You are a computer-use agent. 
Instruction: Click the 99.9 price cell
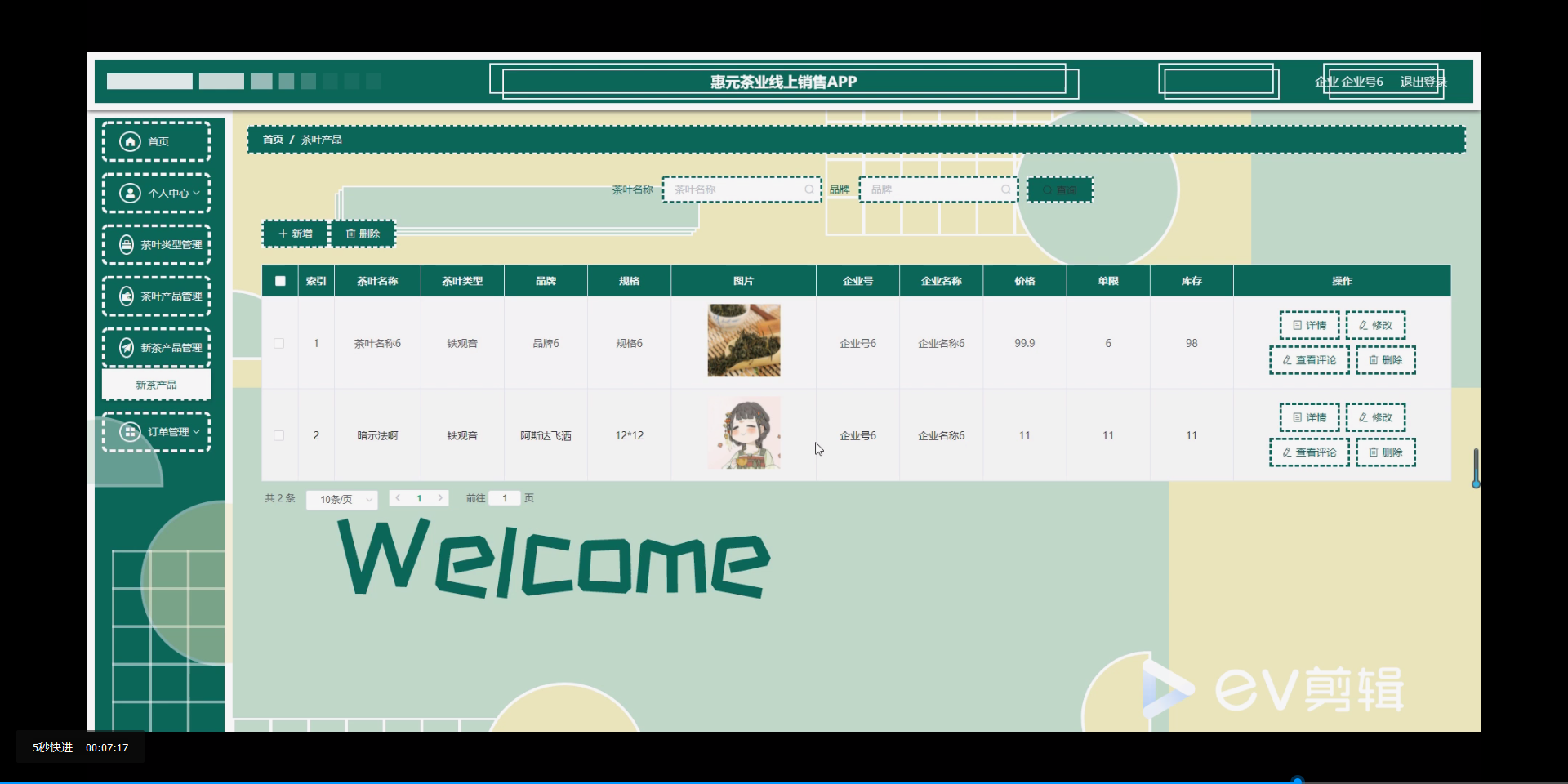tap(1025, 343)
